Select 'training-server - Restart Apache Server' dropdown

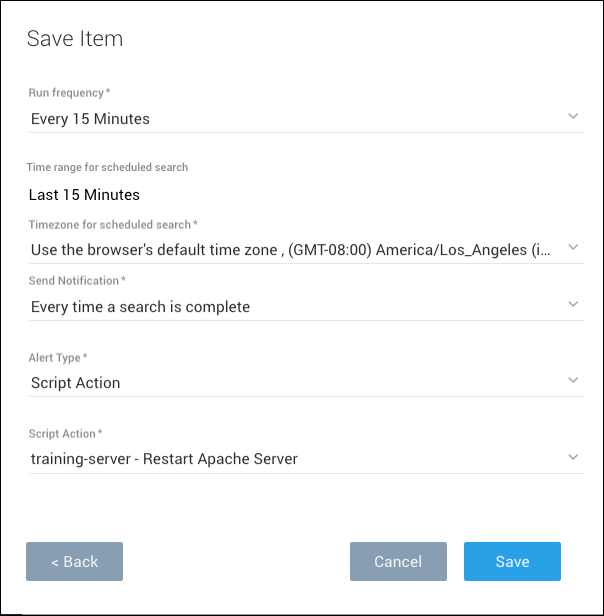(x=290, y=459)
